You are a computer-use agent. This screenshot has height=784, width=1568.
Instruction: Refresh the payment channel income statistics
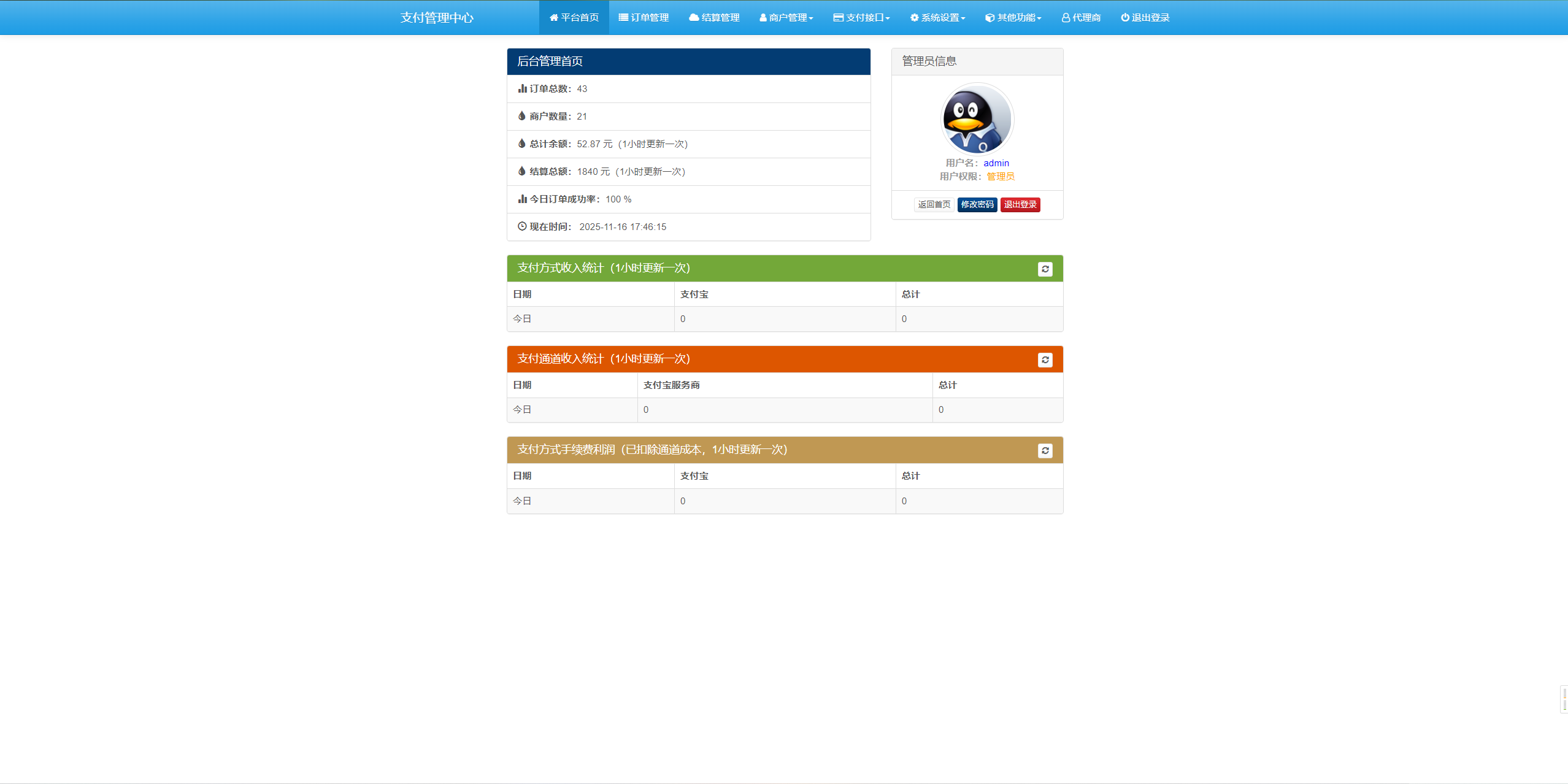pyautogui.click(x=1045, y=360)
